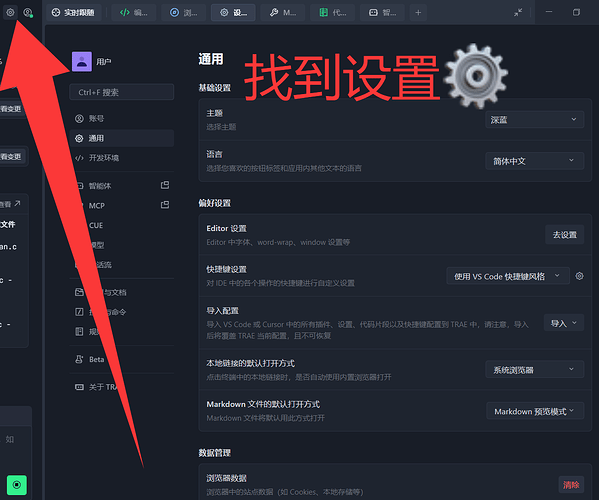Click the 基础设置 section heading
The height and width of the screenshot is (500, 599).
pyautogui.click(x=214, y=88)
